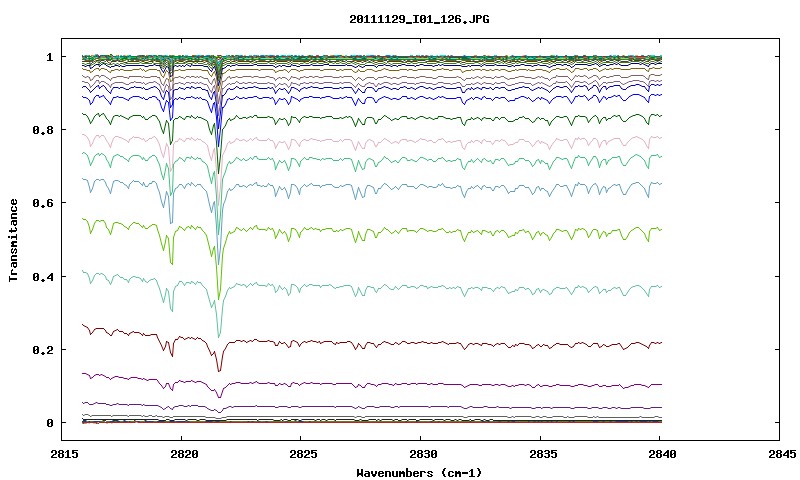This screenshot has height=480, width=800.
Task: Click the y-axis tick label 0
Action: (x=49, y=423)
